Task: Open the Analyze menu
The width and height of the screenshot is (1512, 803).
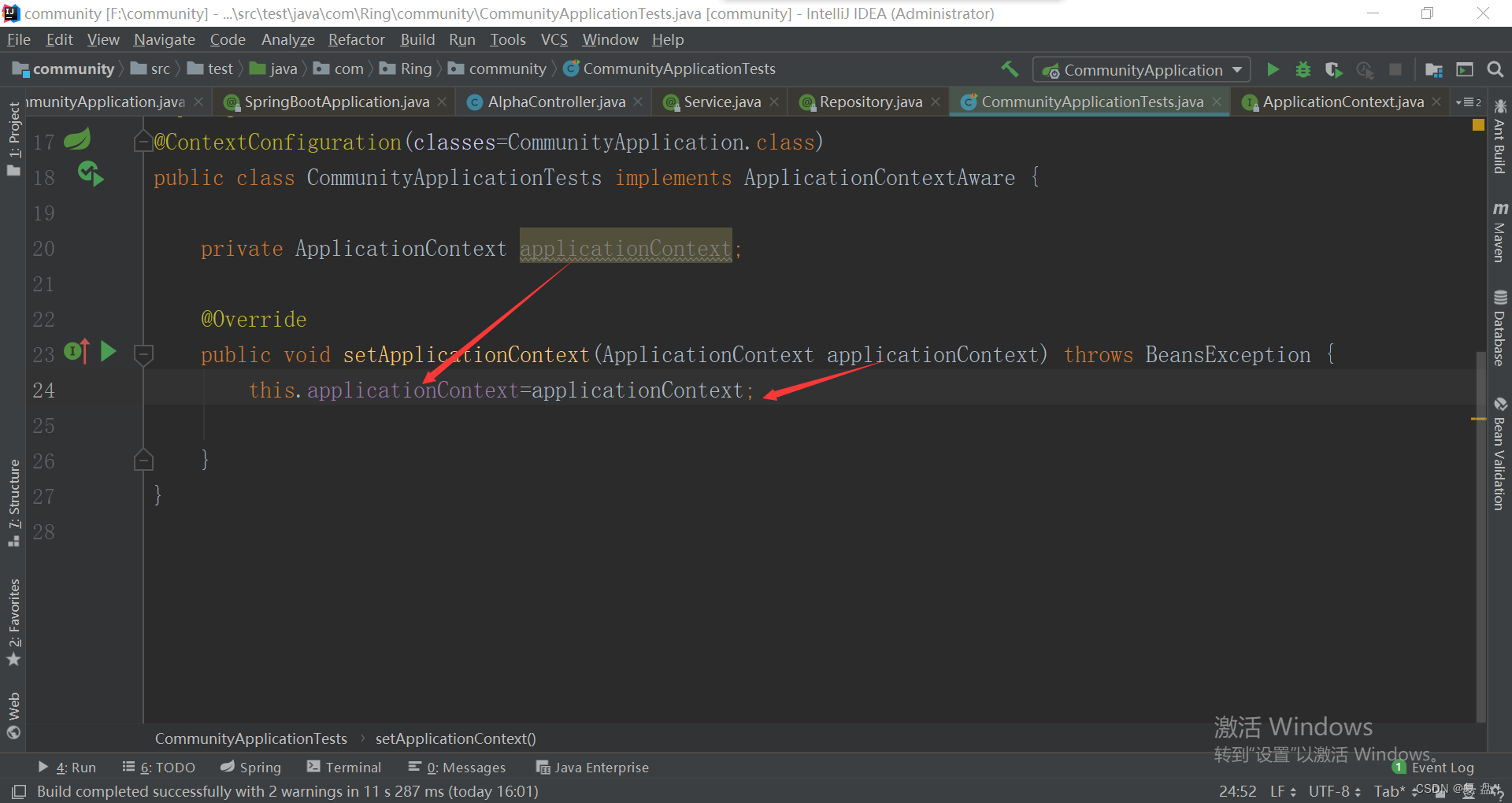Action: pos(287,39)
